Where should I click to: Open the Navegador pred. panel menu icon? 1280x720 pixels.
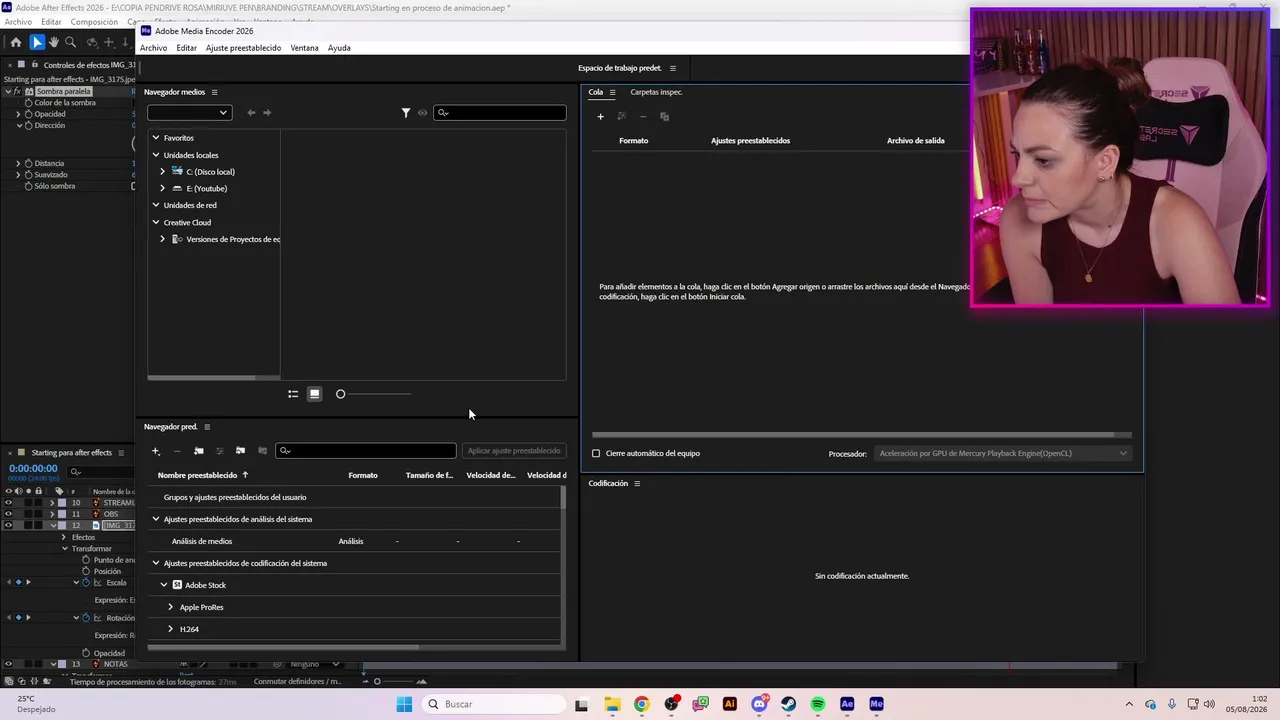click(207, 427)
